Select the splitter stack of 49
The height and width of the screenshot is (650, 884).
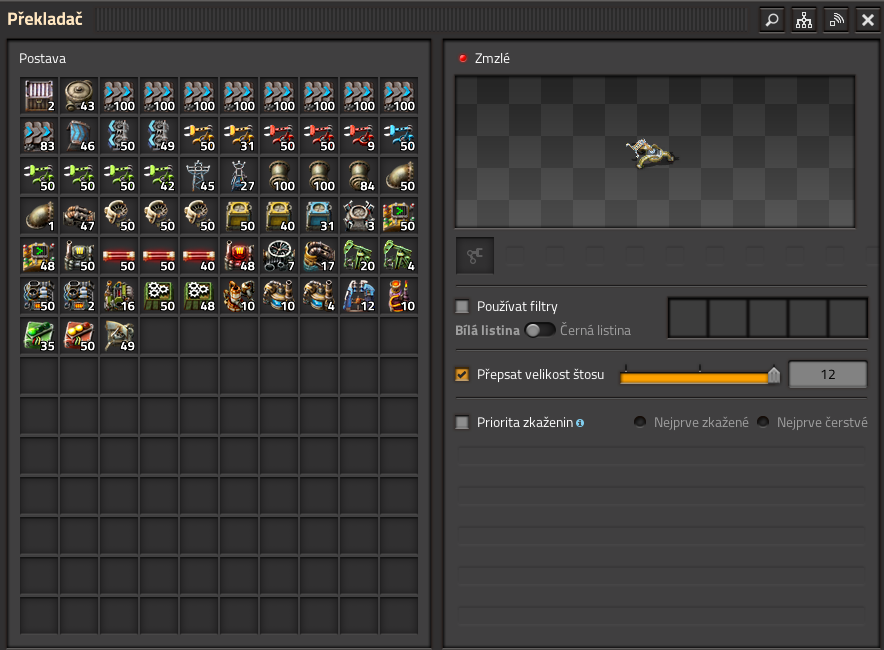pos(159,136)
